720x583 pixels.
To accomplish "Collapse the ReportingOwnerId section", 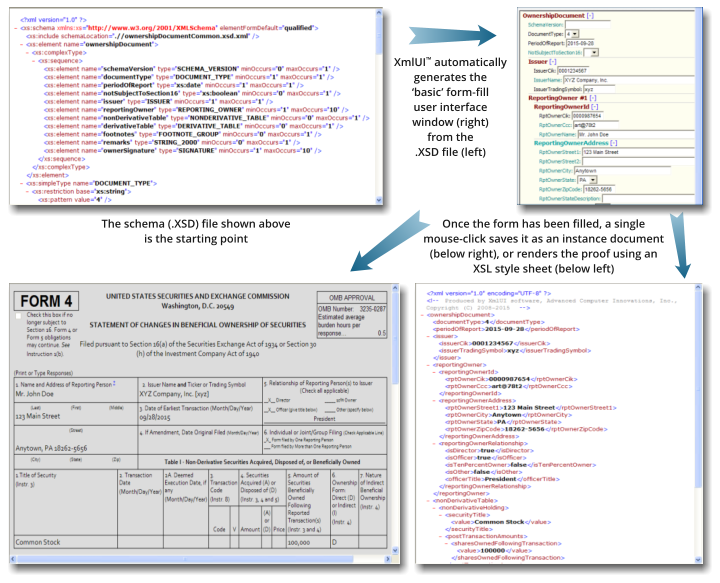I will pos(595,107).
